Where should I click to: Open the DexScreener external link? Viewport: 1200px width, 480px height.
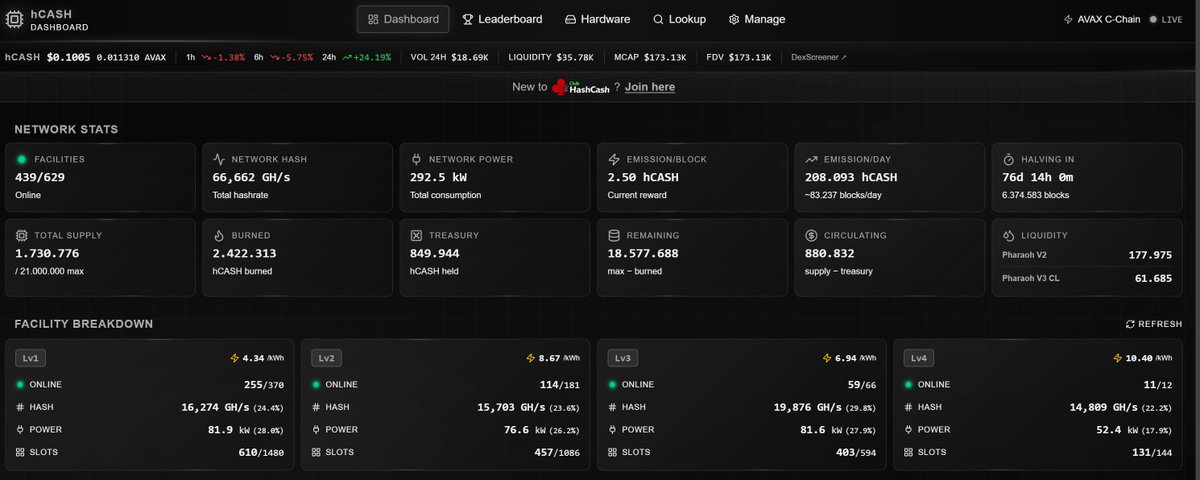818,57
